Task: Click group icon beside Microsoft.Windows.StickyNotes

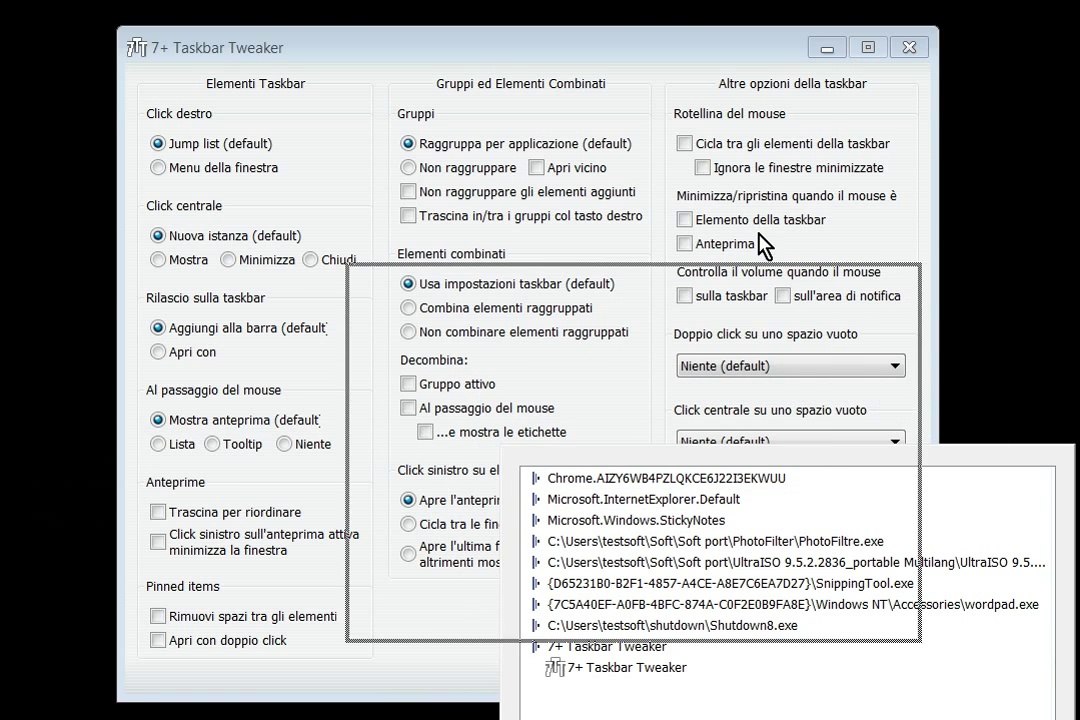Action: [x=536, y=520]
